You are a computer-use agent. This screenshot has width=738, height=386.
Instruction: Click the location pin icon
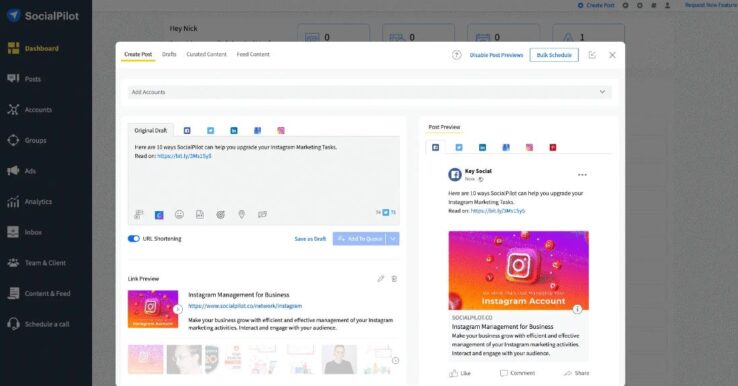tap(241, 214)
